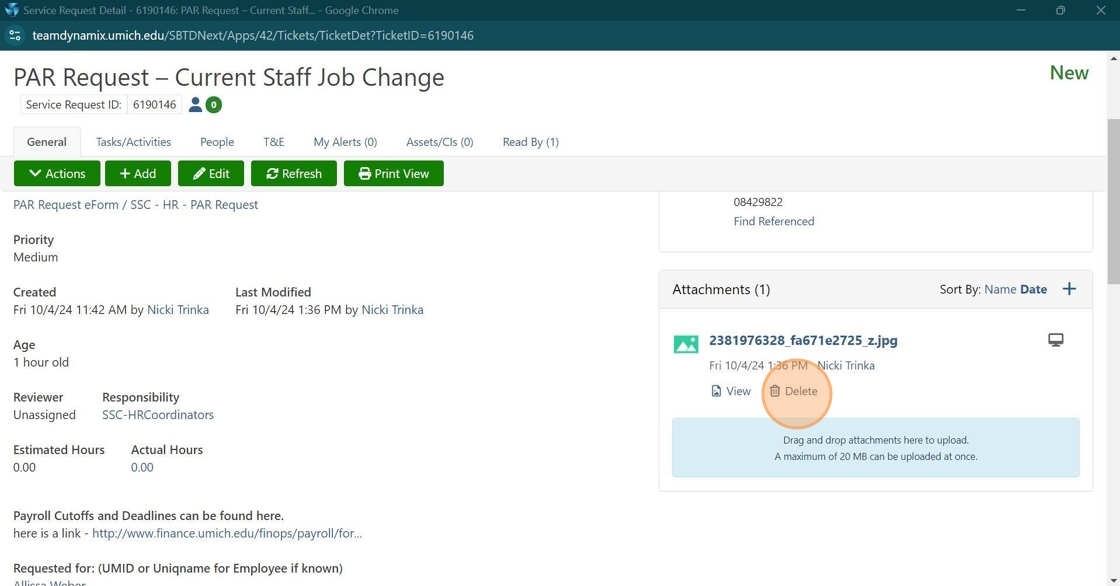Viewport: 1120px width, 586px height.
Task: Click the green 0 badge near the request ID
Action: [213, 105]
